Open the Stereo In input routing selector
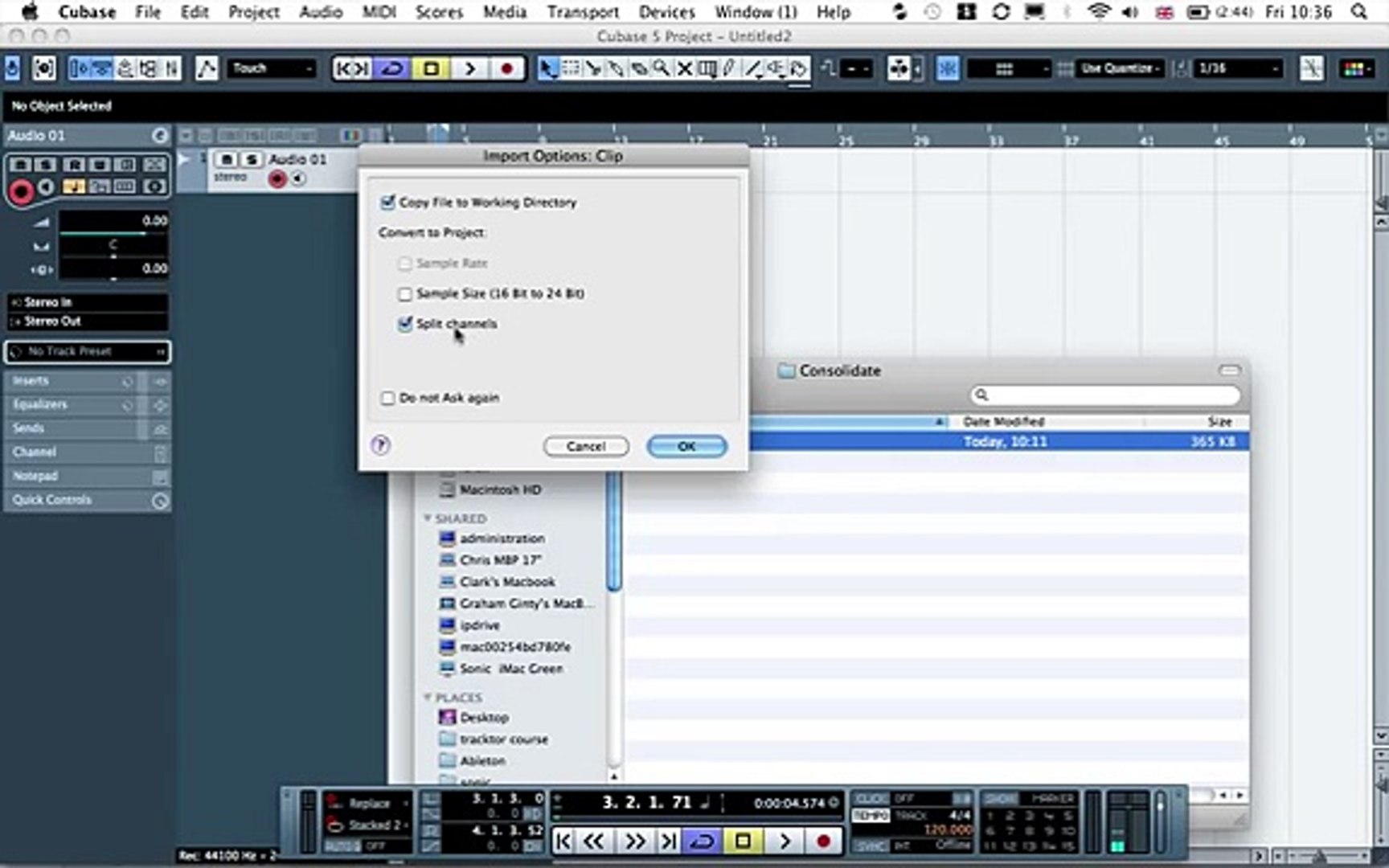The width and height of the screenshot is (1389, 868). tap(88, 302)
